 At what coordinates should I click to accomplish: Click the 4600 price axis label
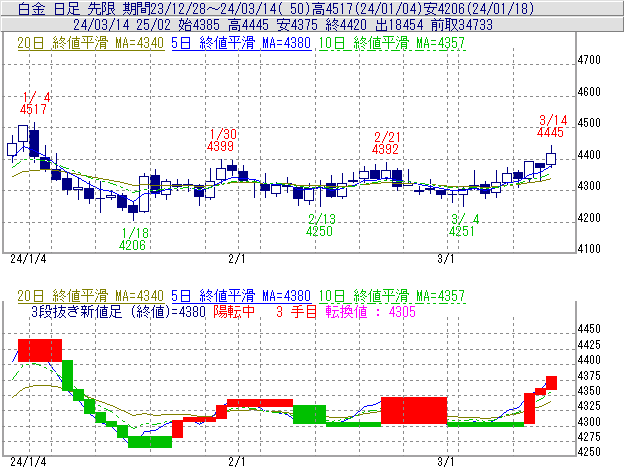(589, 92)
